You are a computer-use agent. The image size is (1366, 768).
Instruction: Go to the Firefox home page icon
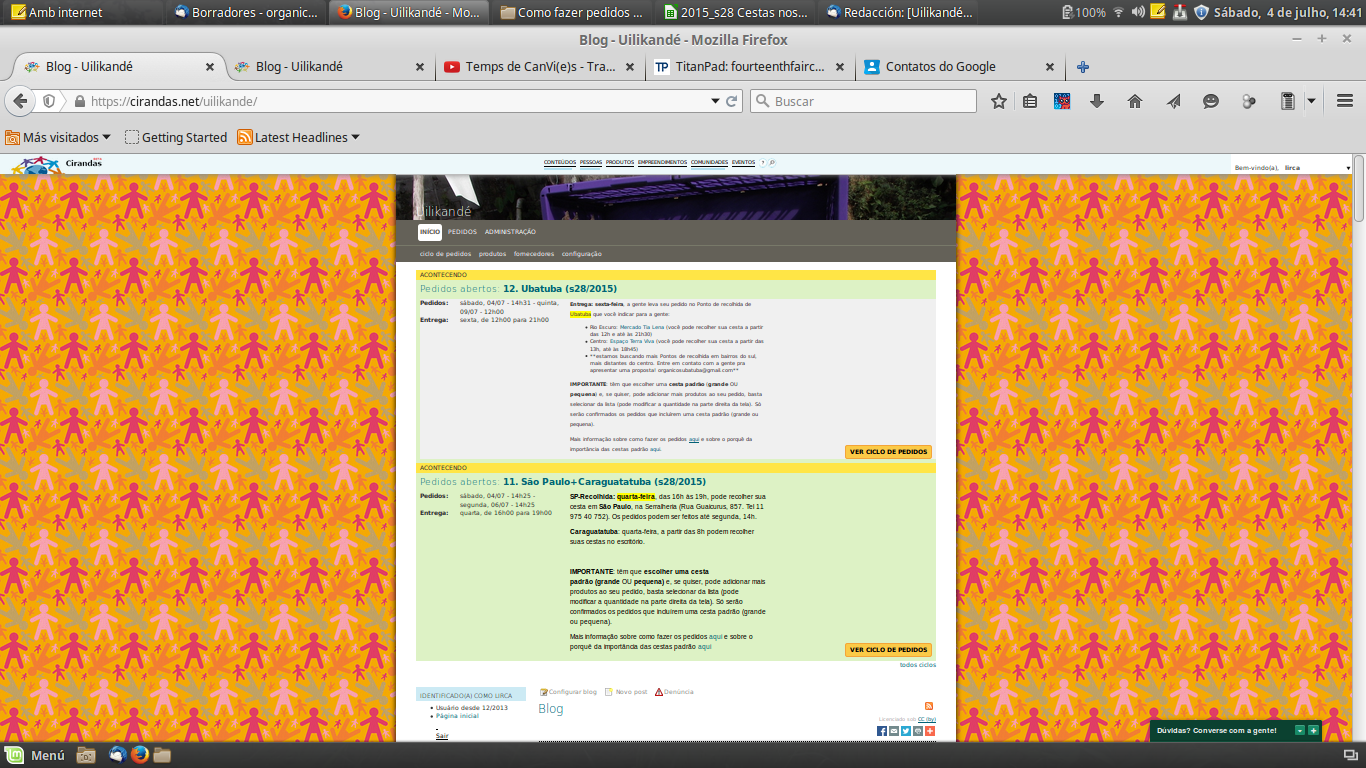(1134, 101)
